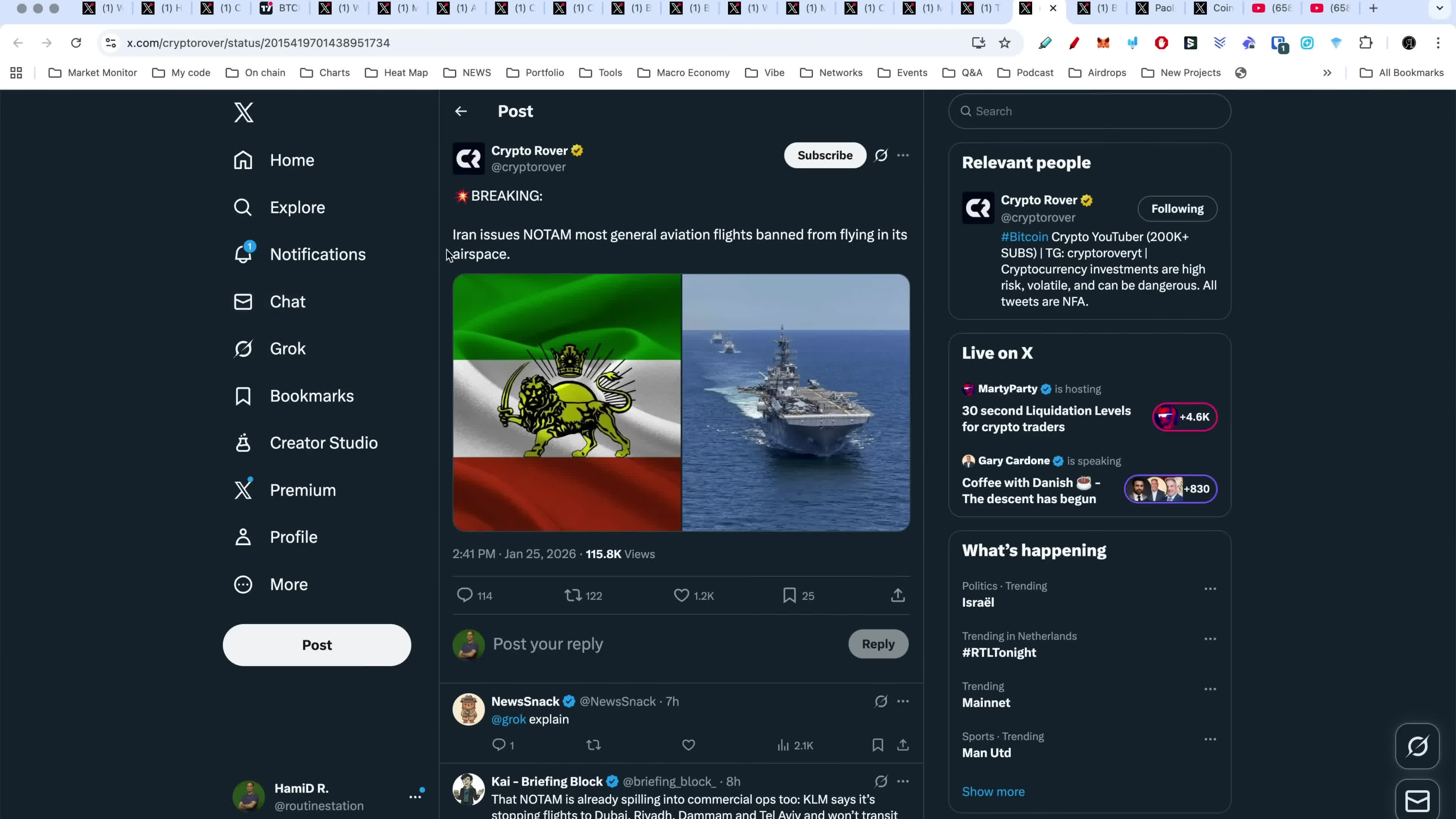Like NewsSnack's comment
The width and height of the screenshot is (1456, 819).
(689, 745)
